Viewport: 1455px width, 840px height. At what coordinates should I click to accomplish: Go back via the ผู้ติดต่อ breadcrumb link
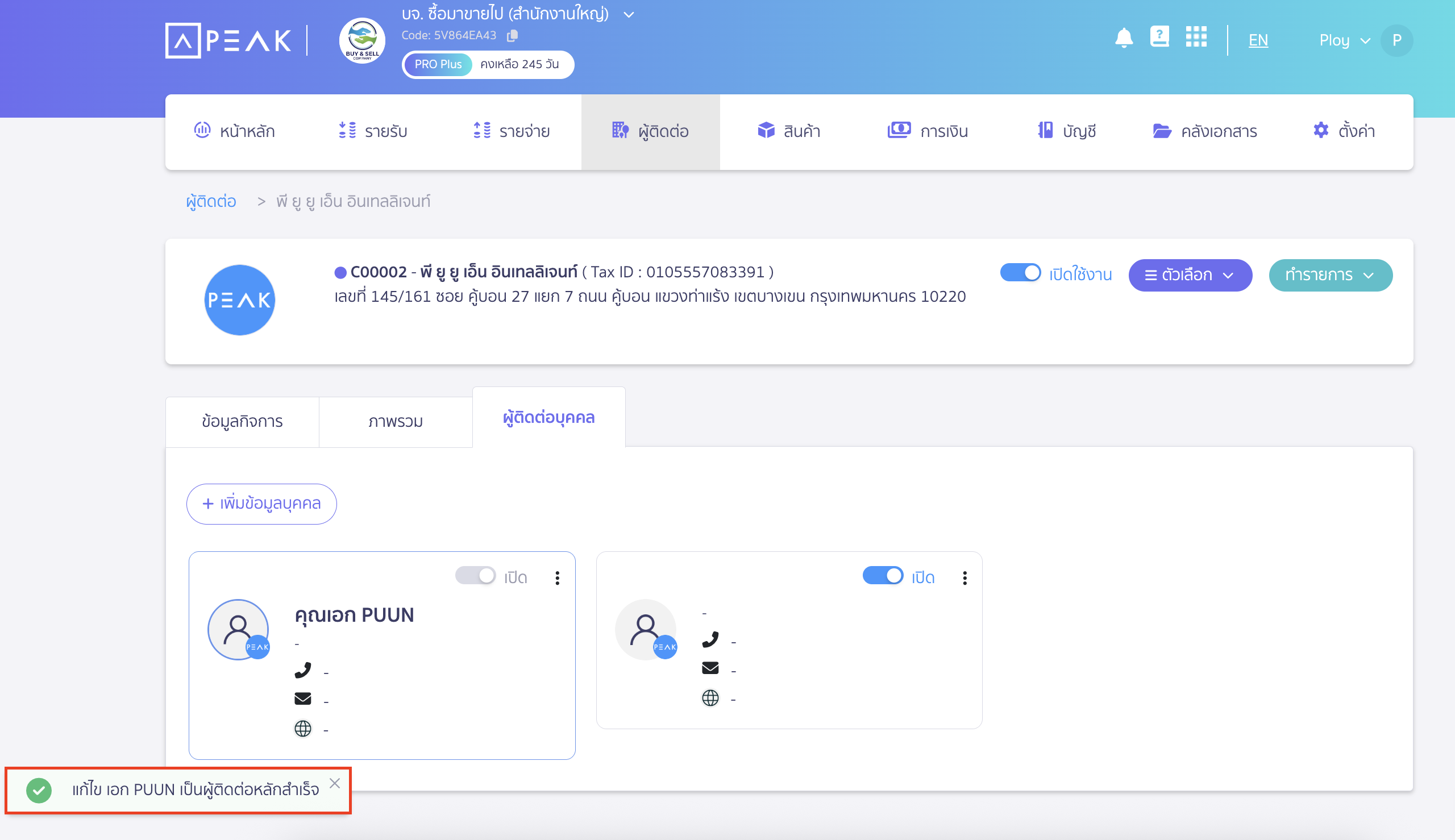pyautogui.click(x=211, y=201)
